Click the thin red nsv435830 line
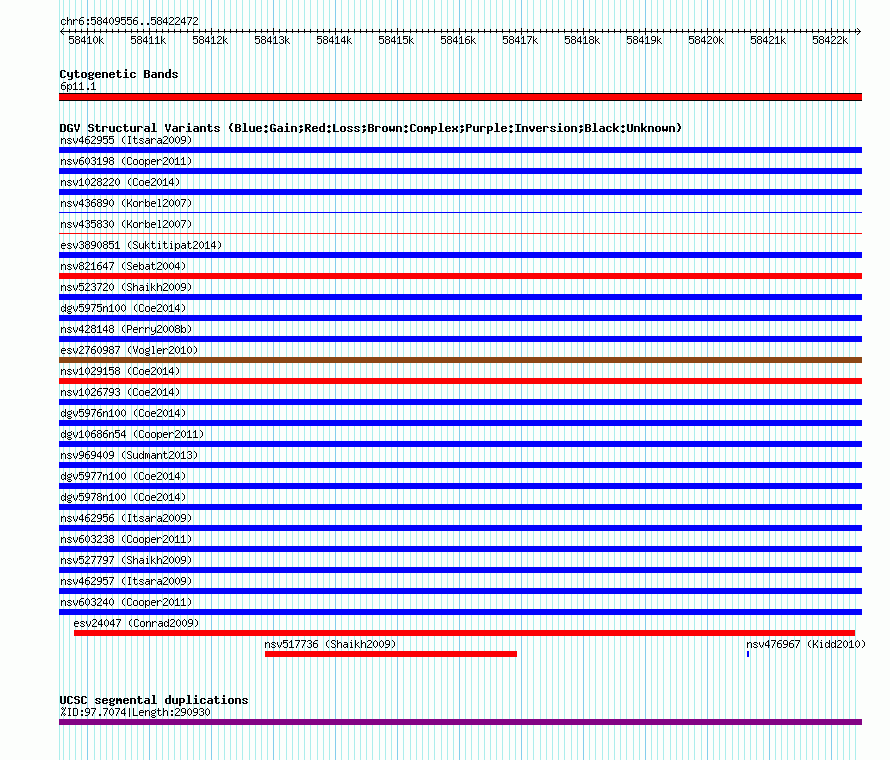The height and width of the screenshot is (760, 890). pos(460,233)
